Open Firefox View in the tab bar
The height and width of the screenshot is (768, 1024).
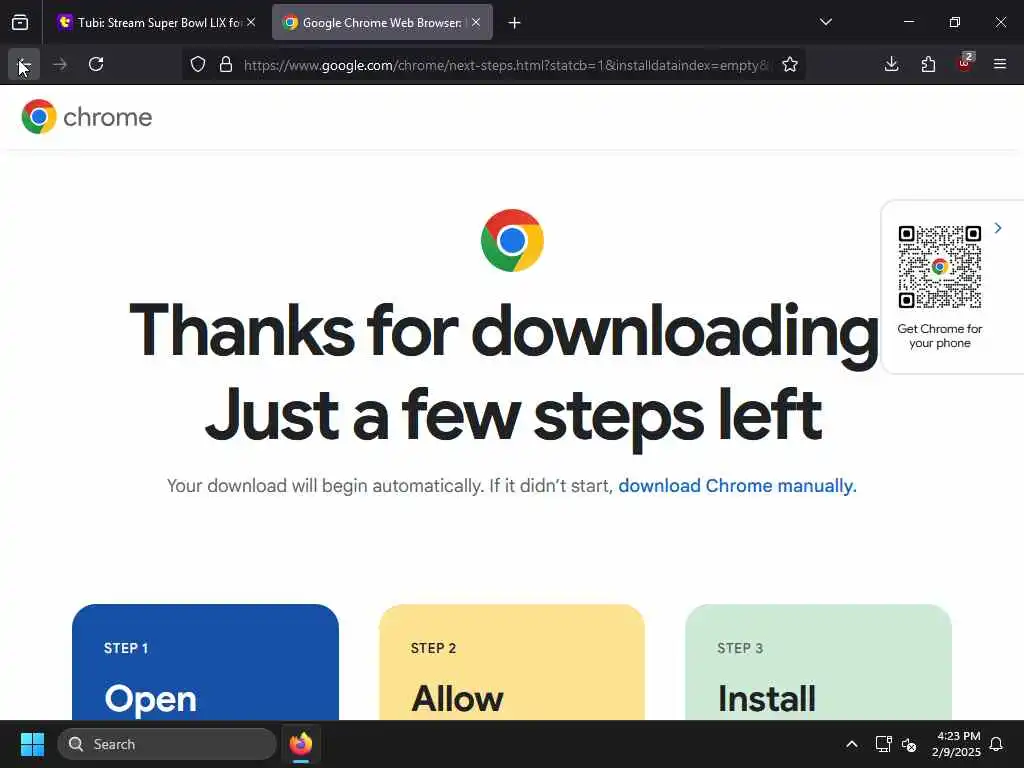pos(20,22)
